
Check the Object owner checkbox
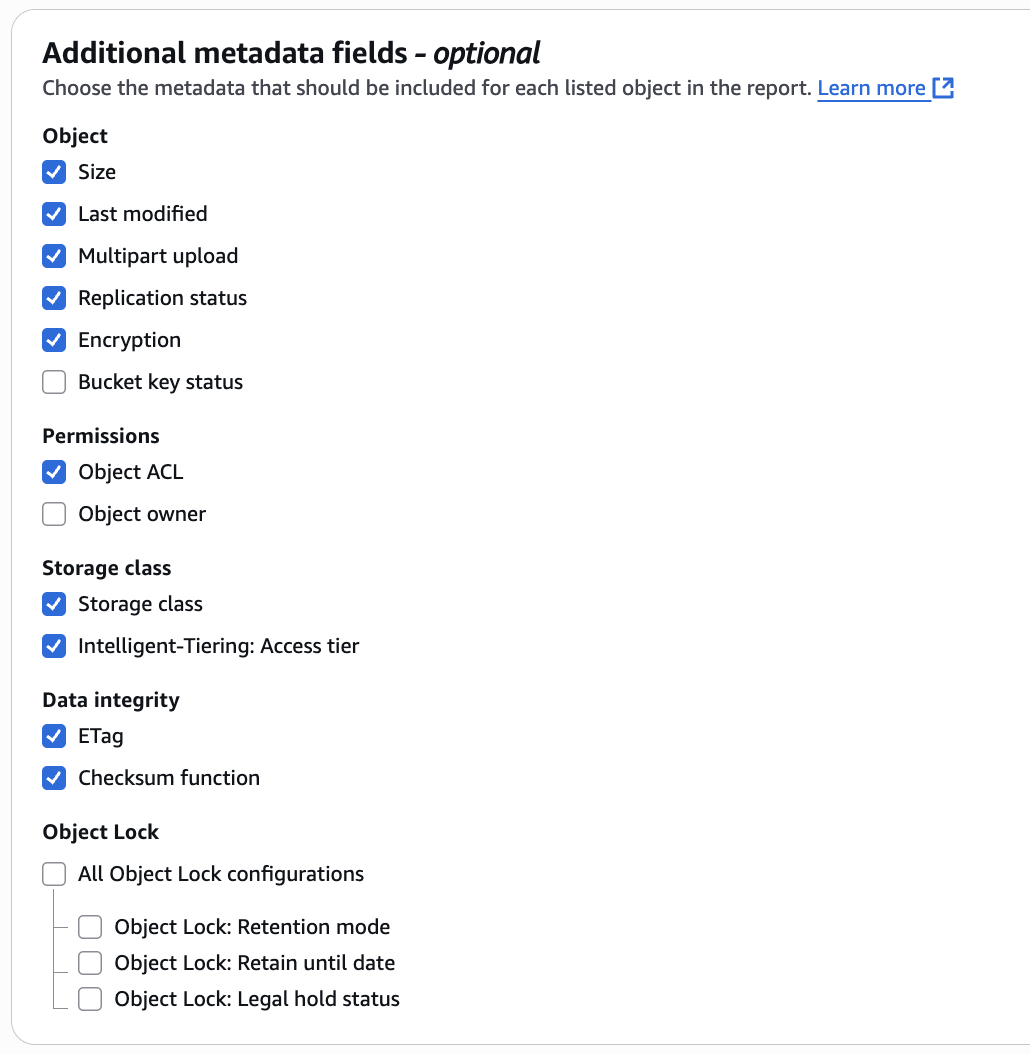coord(54,514)
